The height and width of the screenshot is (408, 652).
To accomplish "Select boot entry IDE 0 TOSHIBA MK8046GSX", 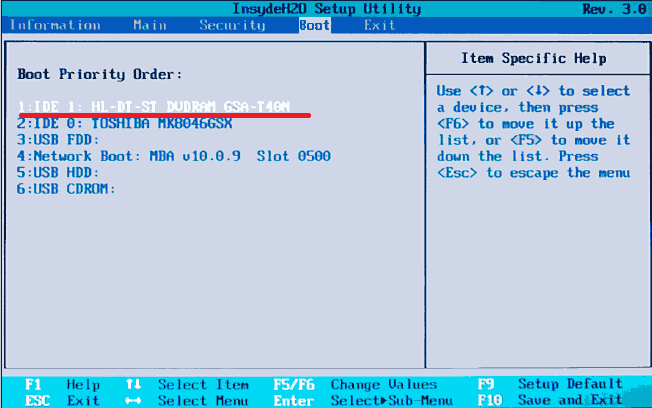I will 124,124.
